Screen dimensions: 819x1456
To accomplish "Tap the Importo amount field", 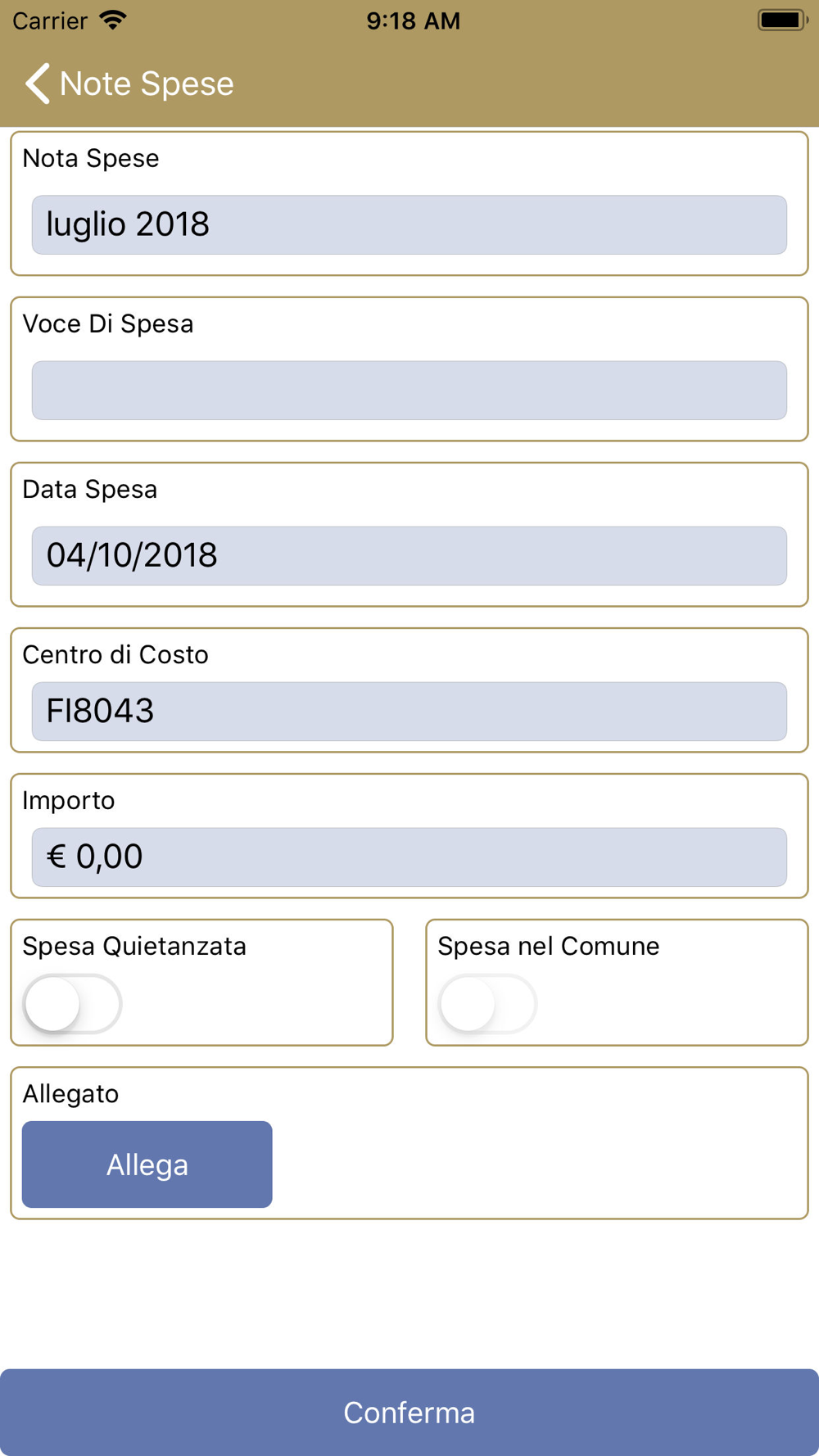I will point(409,857).
